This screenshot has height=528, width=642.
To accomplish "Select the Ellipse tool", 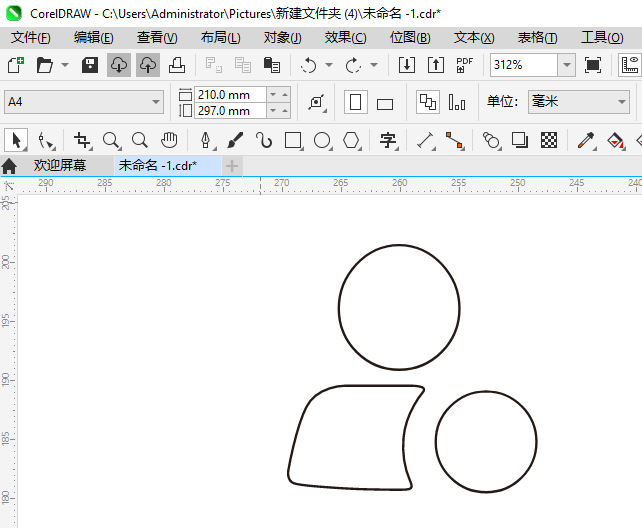I will (x=323, y=141).
